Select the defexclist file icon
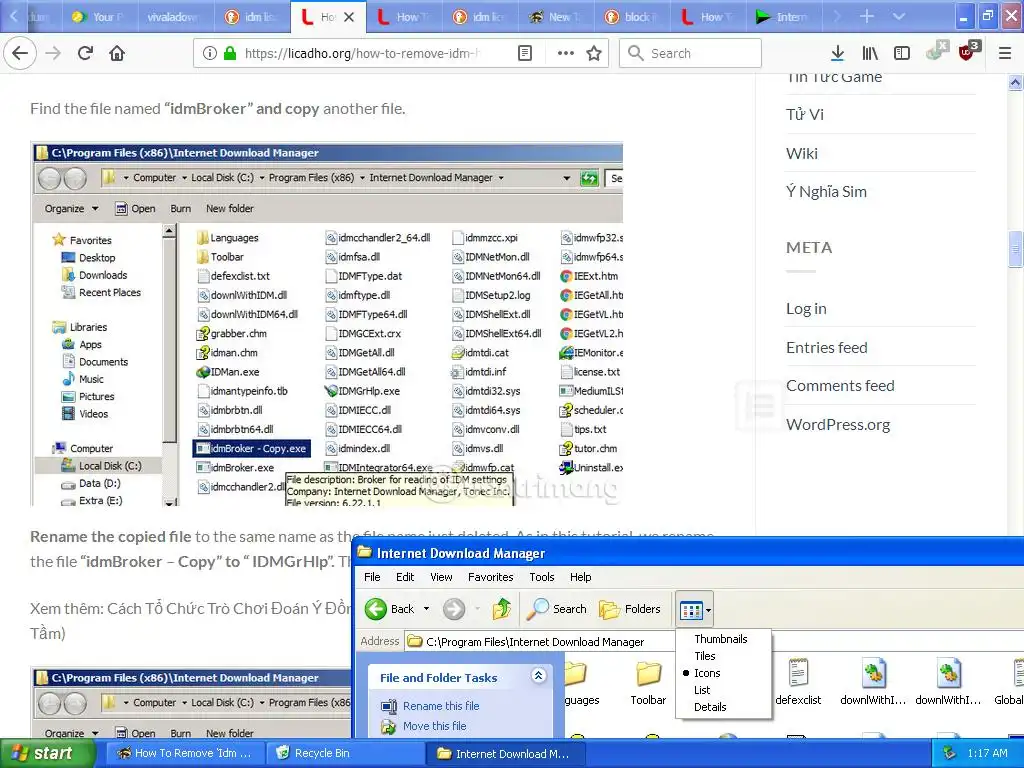The image size is (1024, 768). 798,683
